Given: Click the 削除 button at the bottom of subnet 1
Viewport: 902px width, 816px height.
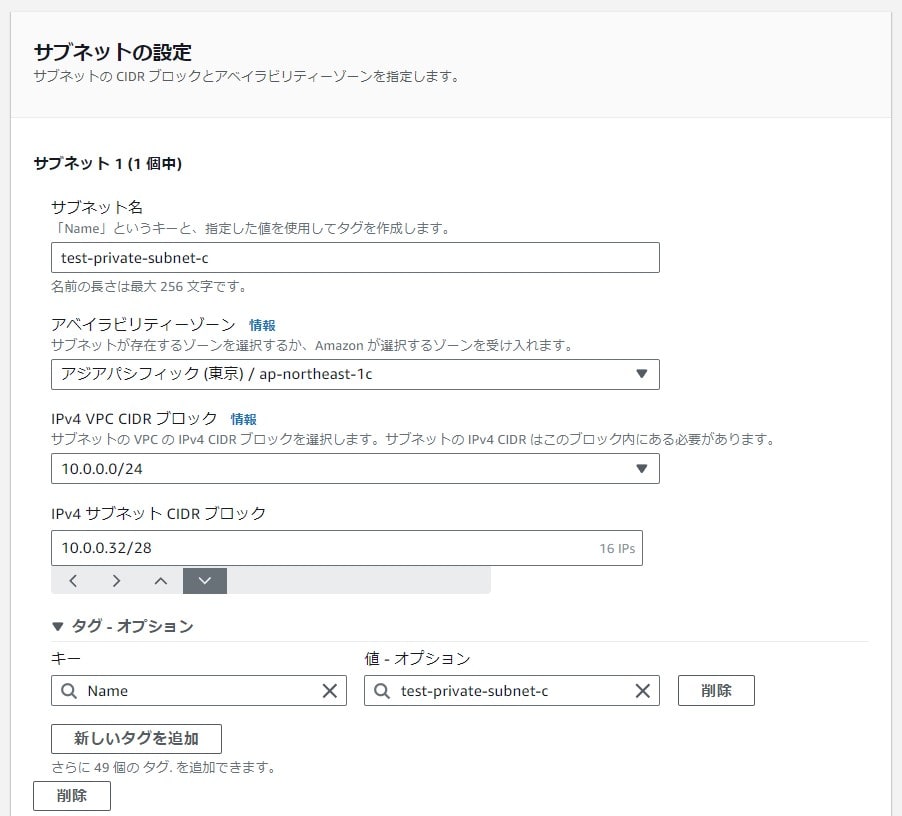Looking at the screenshot, I should pos(72,796).
